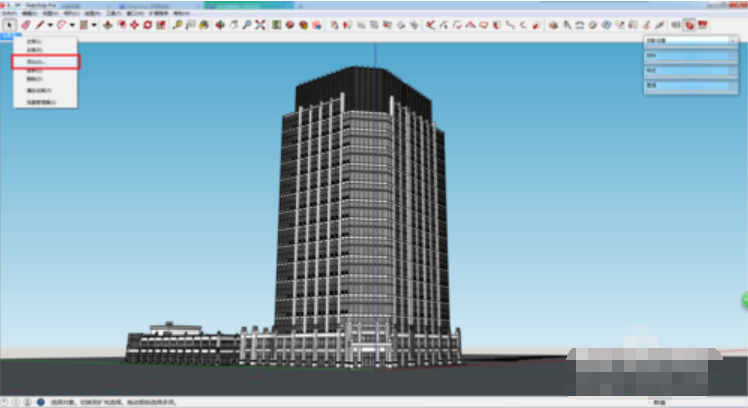Open the Tools menu

coord(113,13)
